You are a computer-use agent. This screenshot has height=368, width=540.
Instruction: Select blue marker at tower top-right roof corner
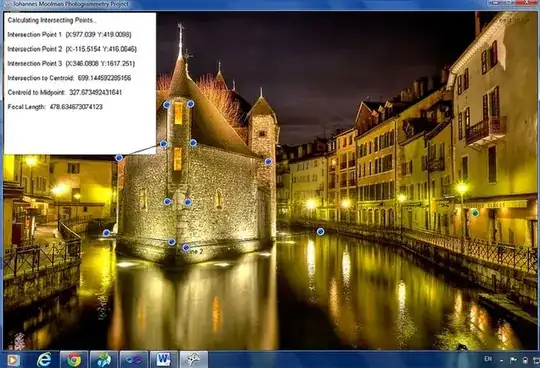coord(190,104)
